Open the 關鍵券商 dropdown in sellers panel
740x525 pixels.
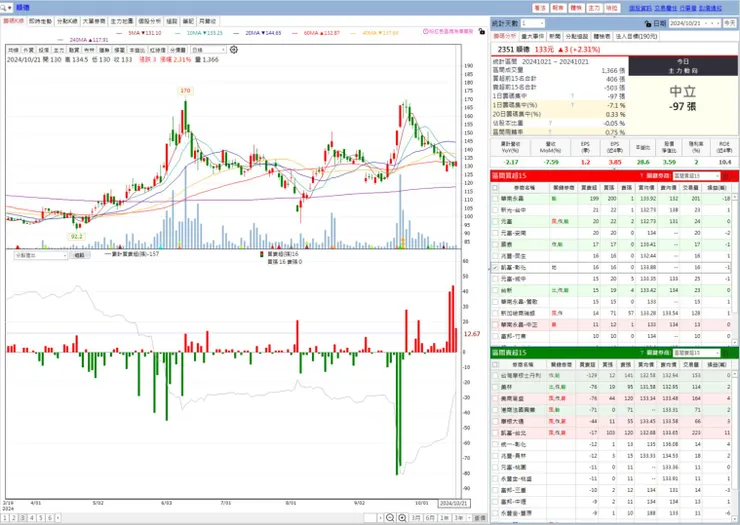697,353
